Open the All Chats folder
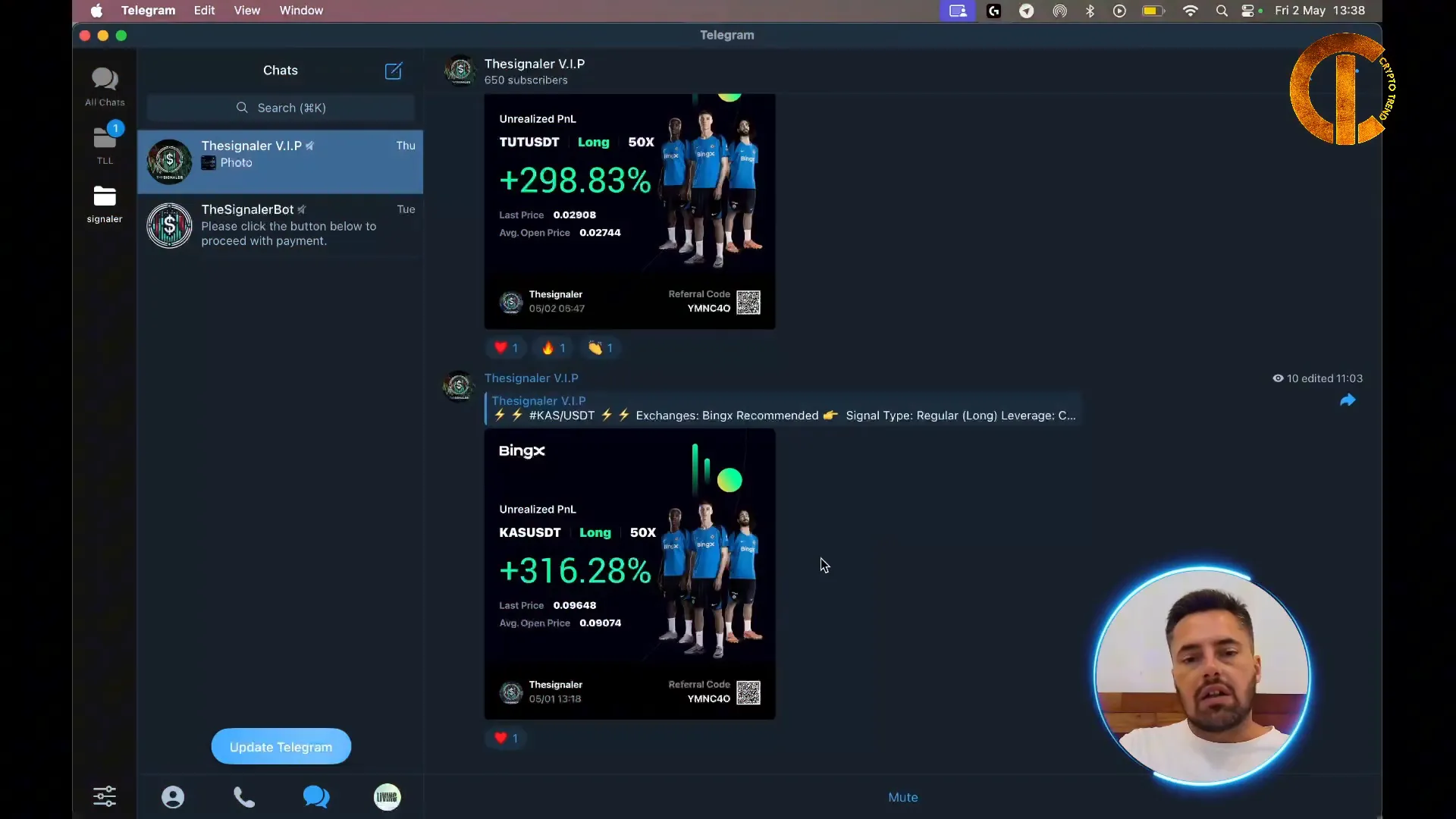This screenshot has width=1456, height=819. [x=105, y=86]
